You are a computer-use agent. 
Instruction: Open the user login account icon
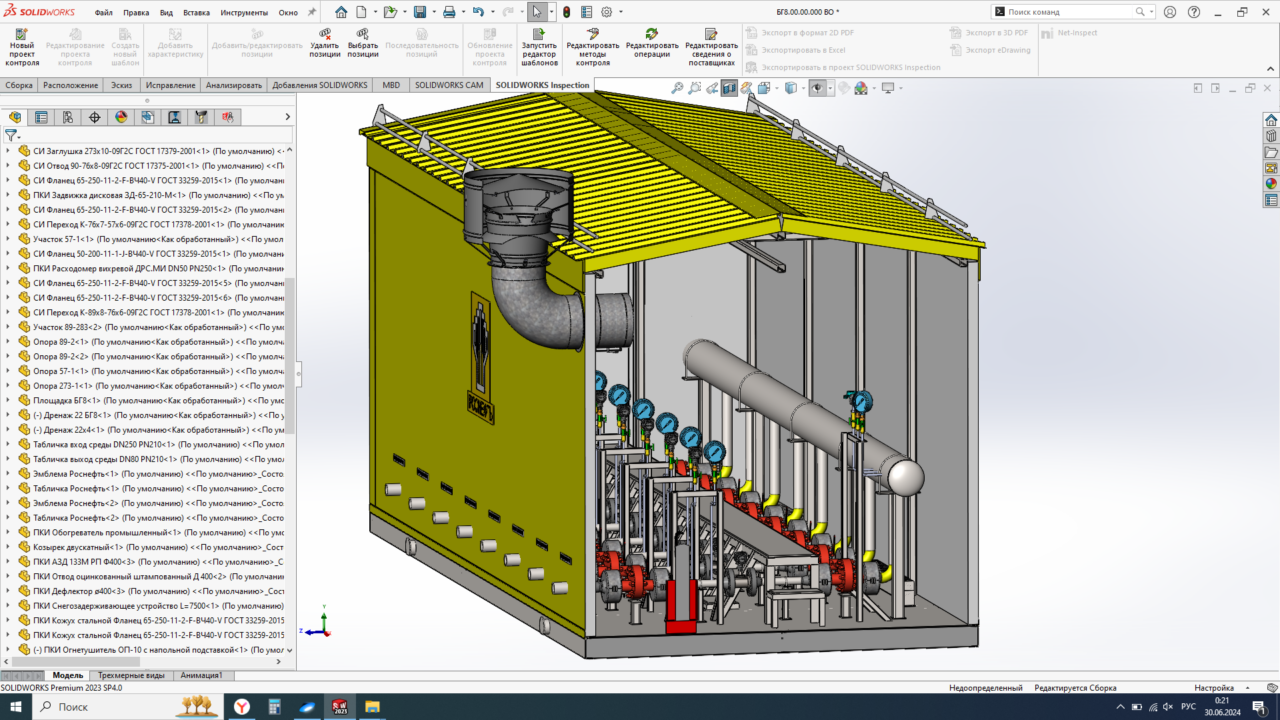[1169, 13]
